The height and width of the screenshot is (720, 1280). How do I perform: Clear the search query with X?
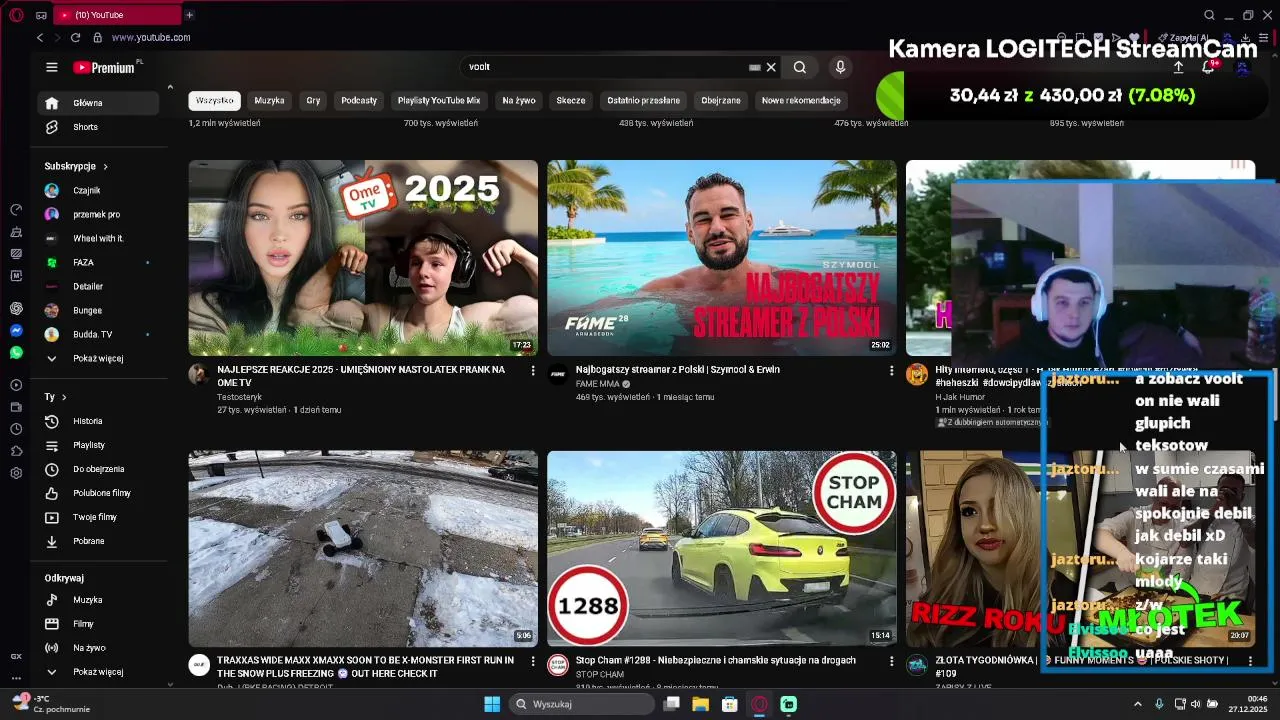pyautogui.click(x=771, y=67)
